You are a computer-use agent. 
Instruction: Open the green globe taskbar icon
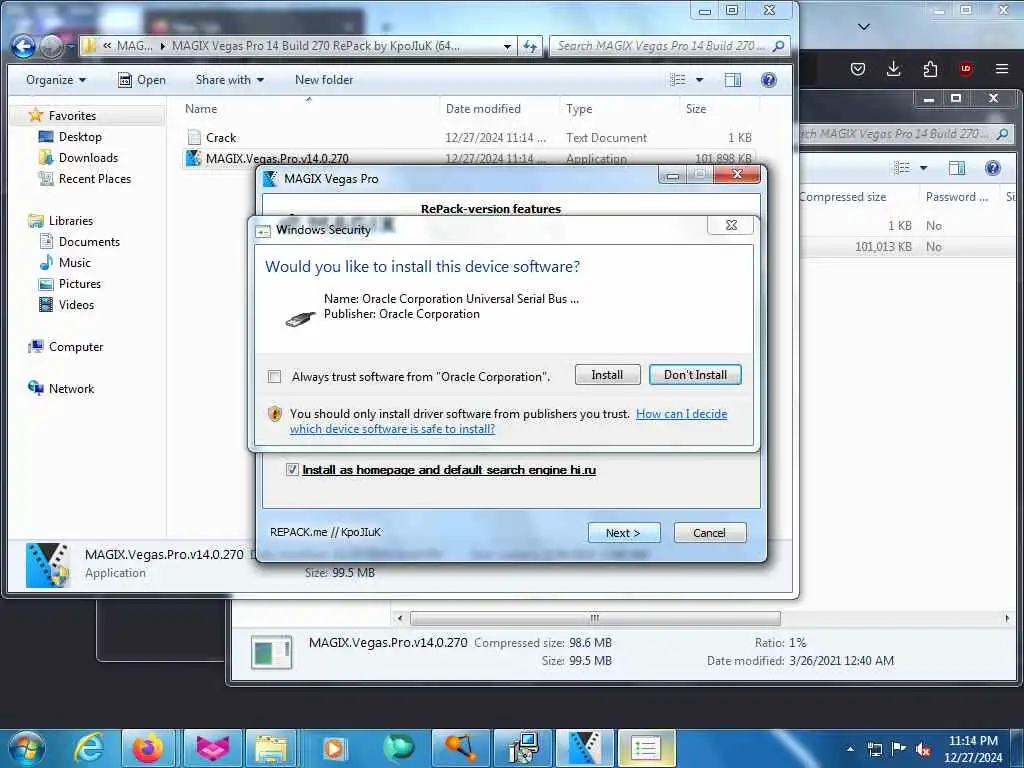coord(398,748)
